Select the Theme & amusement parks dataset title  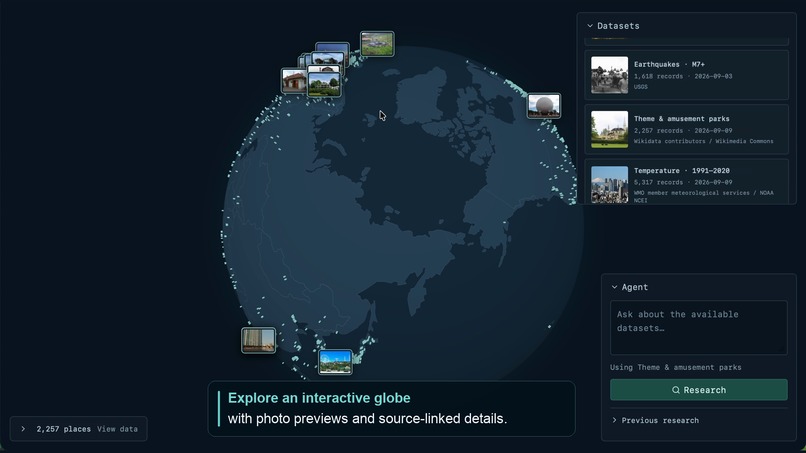681,118
